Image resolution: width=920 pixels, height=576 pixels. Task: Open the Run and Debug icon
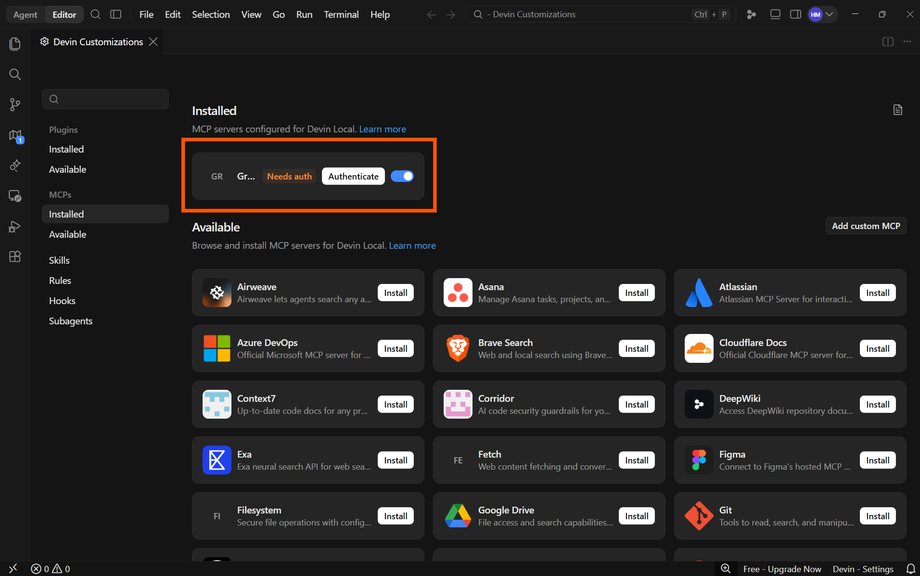click(15, 226)
